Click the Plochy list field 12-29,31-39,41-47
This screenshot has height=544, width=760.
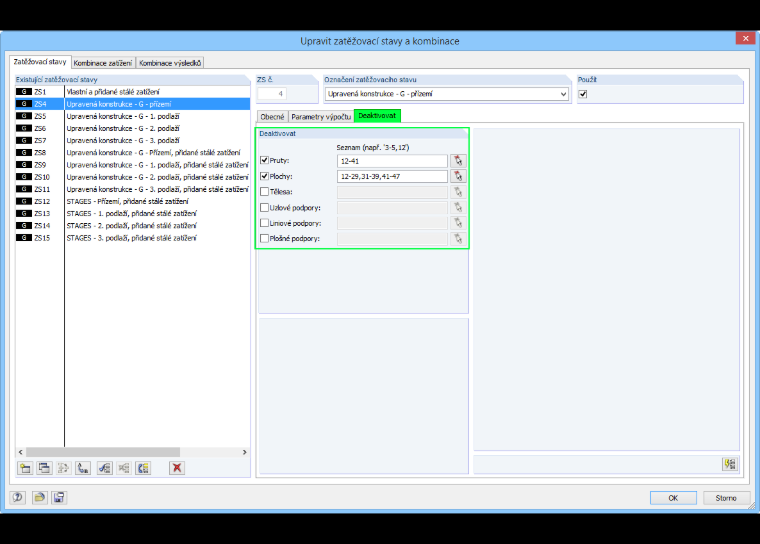[392, 176]
